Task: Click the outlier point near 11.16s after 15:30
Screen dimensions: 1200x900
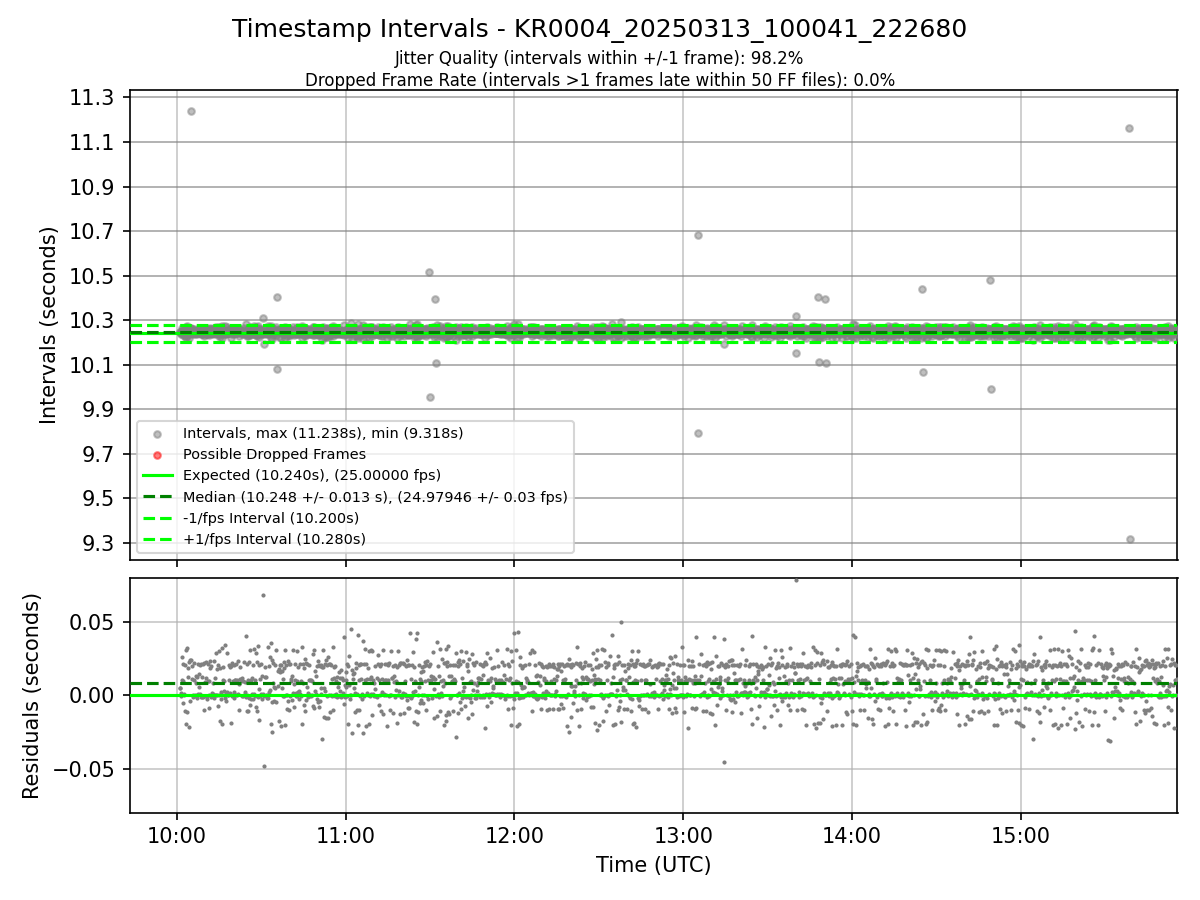Action: click(x=1129, y=128)
